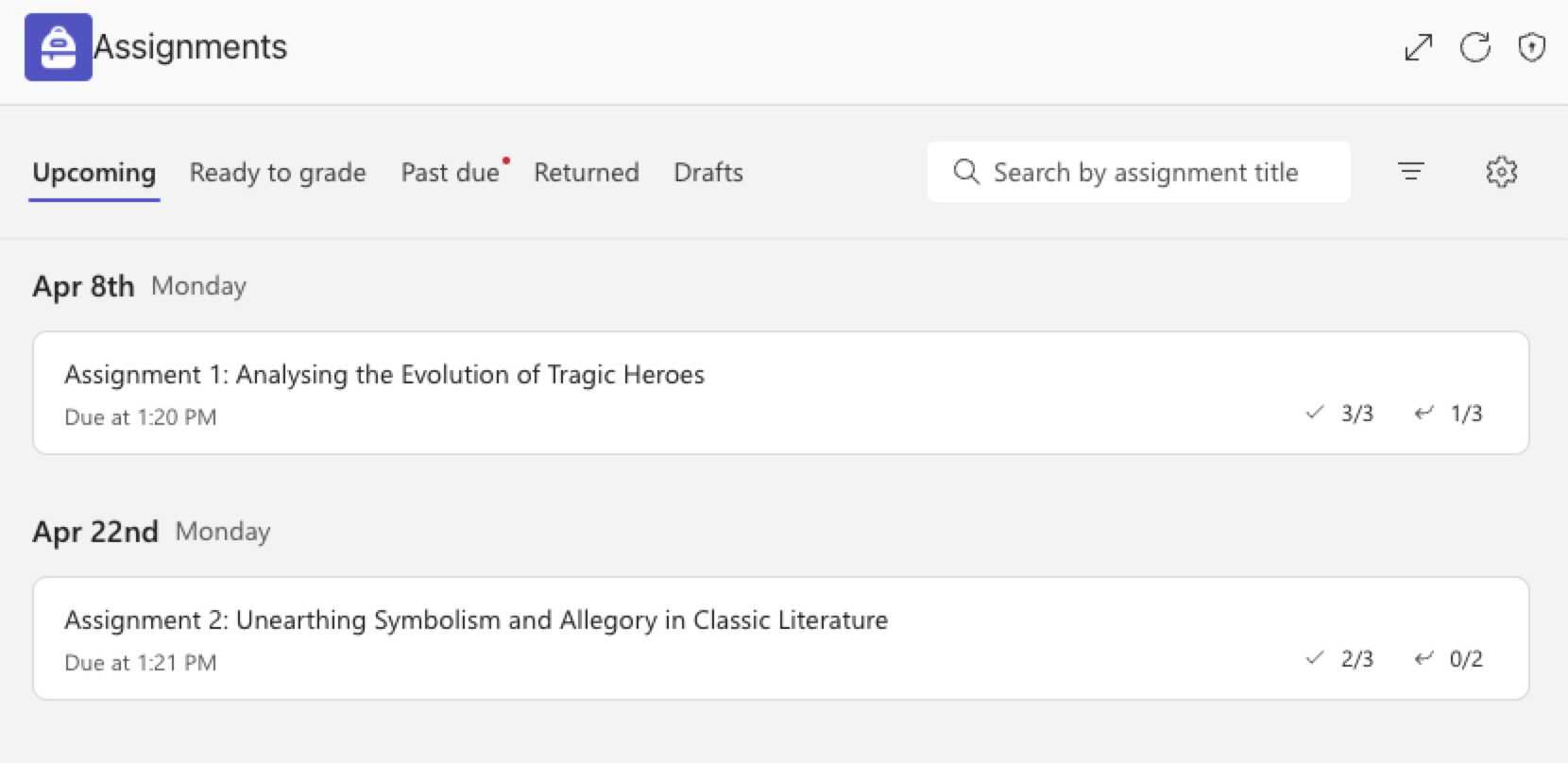Switch to the Ready to grade tab
Screen dimensions: 1568x763
coord(278,173)
